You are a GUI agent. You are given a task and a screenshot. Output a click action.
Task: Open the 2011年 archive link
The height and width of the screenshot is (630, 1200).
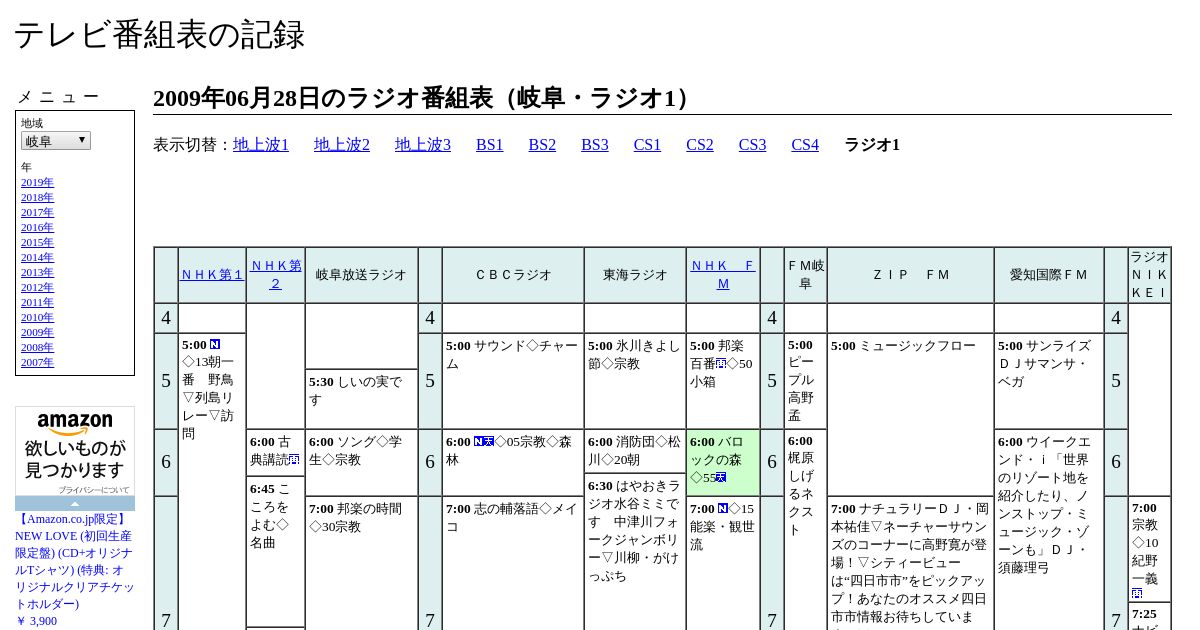tap(37, 302)
